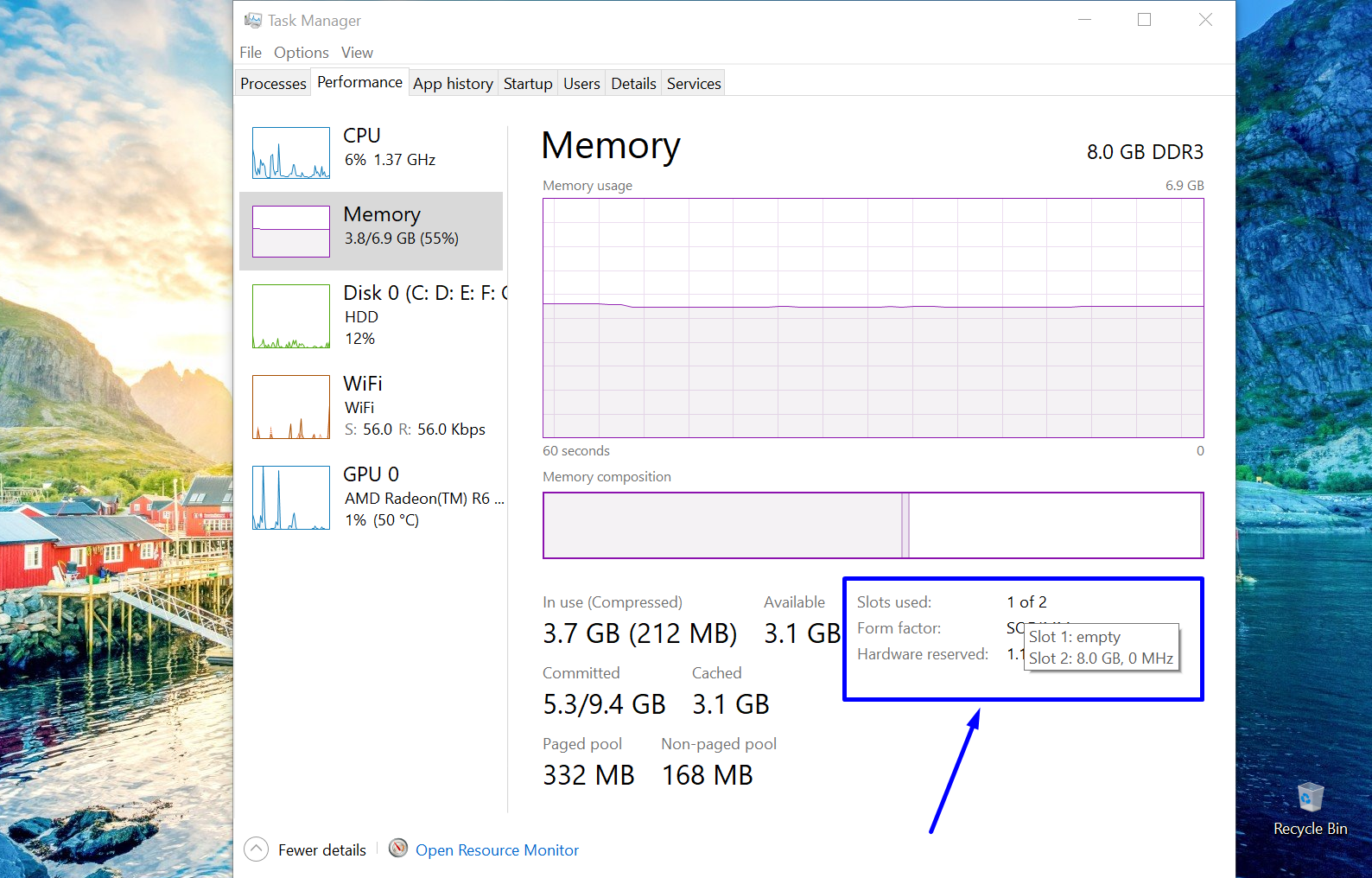This screenshot has height=878, width=1372.
Task: Click the Memory composition bar
Action: (x=873, y=525)
